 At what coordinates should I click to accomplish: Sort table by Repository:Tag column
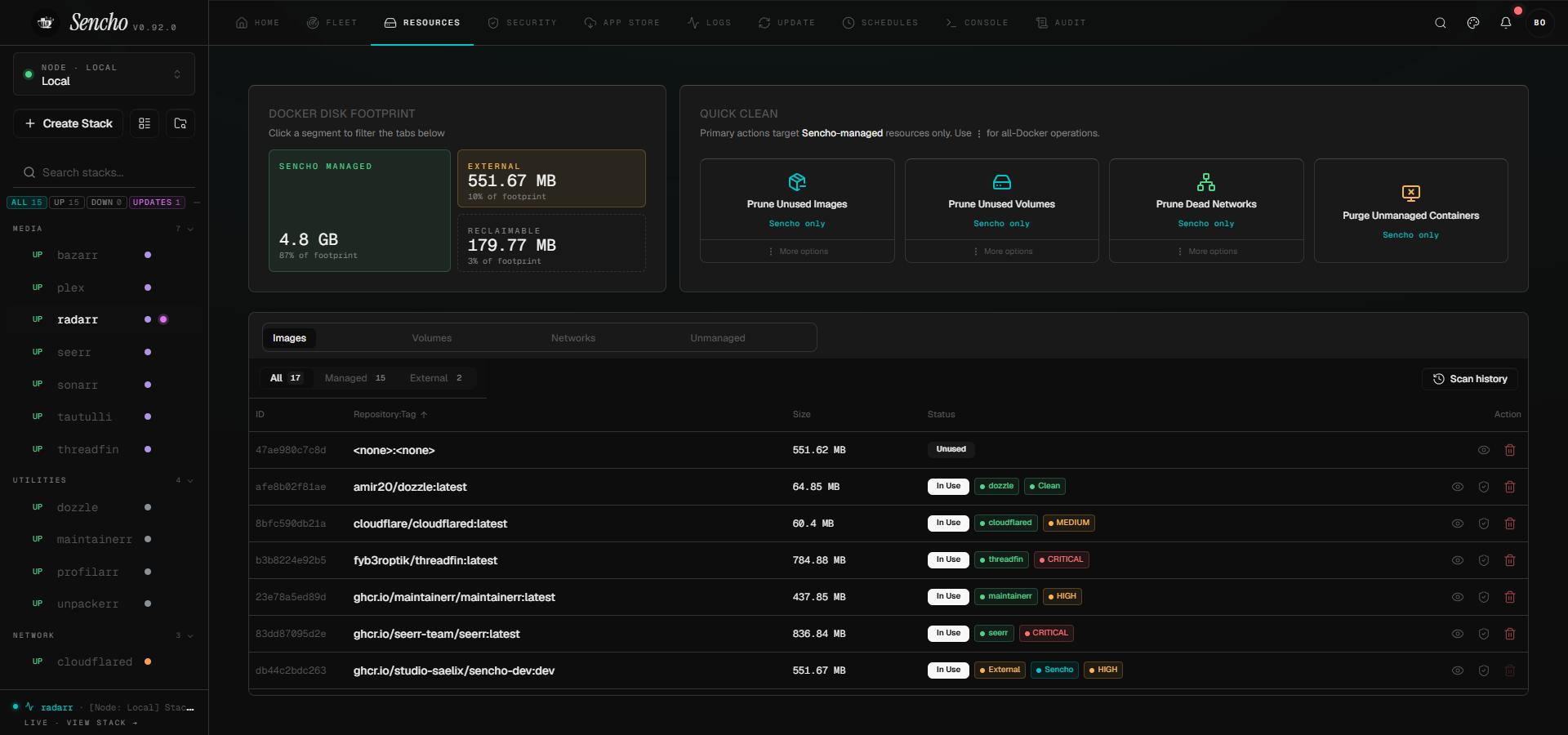390,415
